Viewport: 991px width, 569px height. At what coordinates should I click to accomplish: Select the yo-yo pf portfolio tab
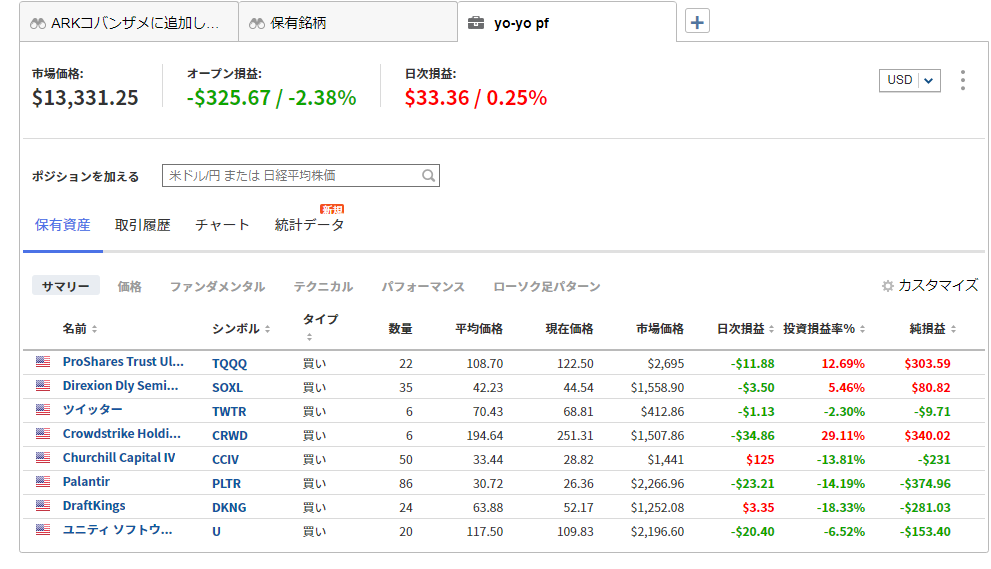point(567,23)
